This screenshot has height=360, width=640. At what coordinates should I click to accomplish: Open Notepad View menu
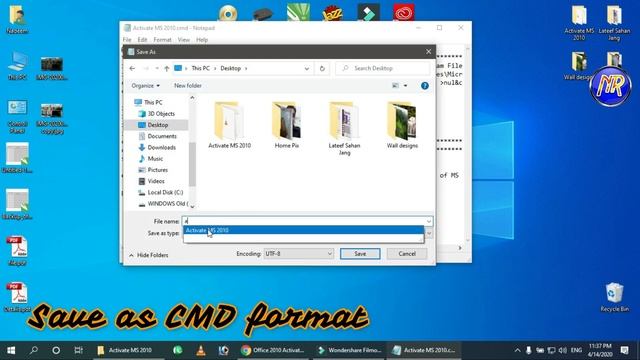click(184, 40)
